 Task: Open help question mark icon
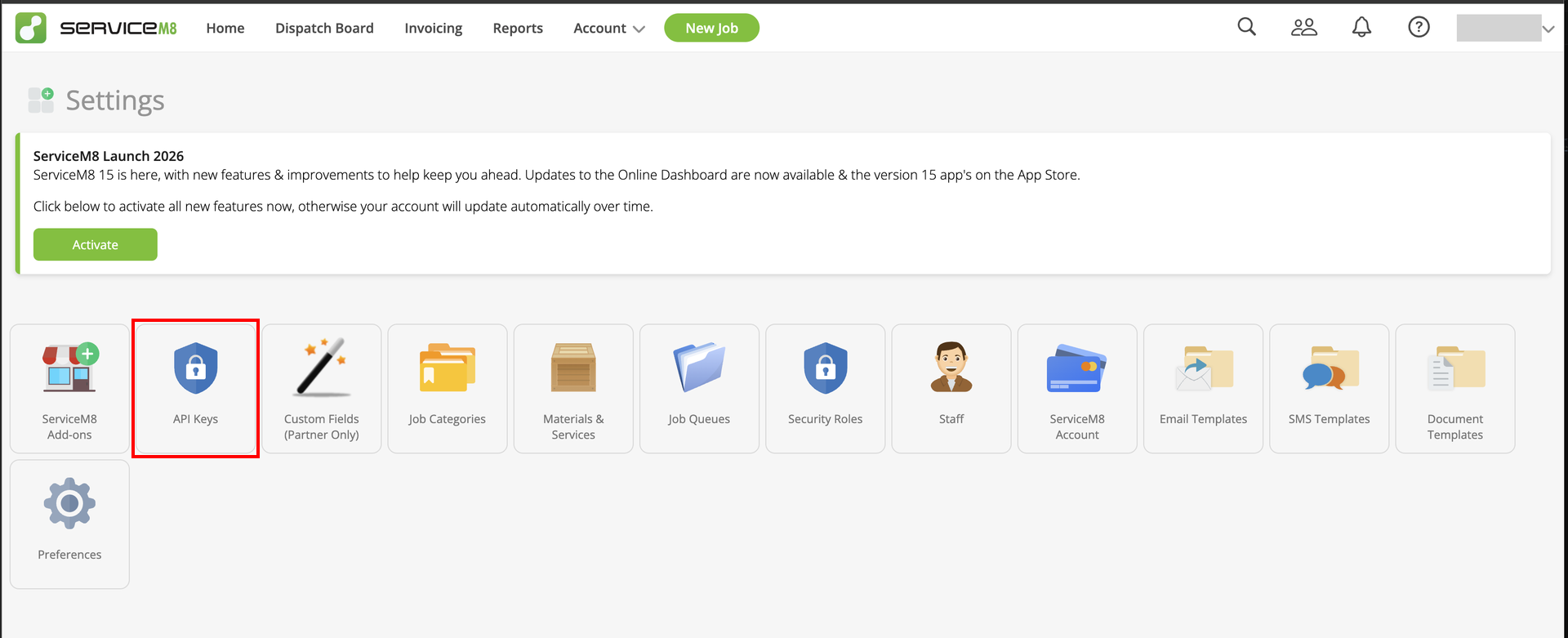point(1419,27)
